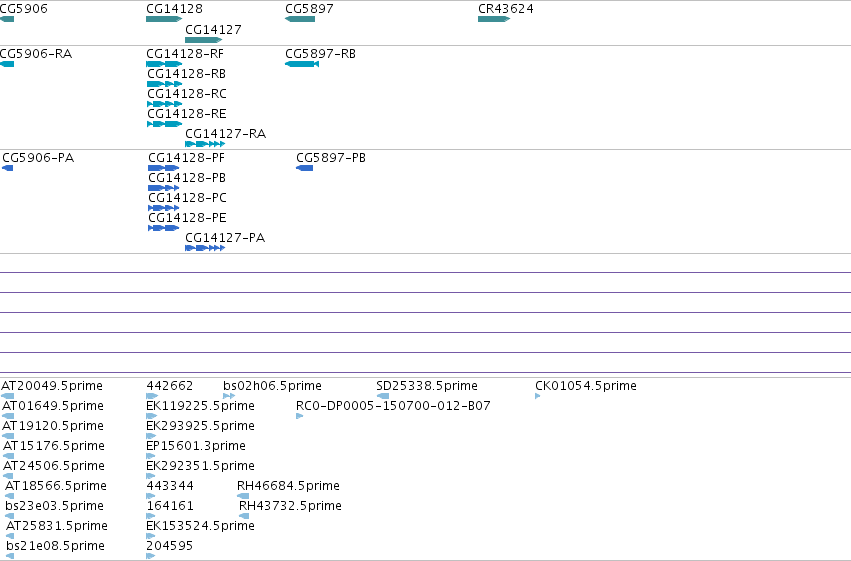Click the CG14128-RF transcript name
851x561 pixels.
185,54
